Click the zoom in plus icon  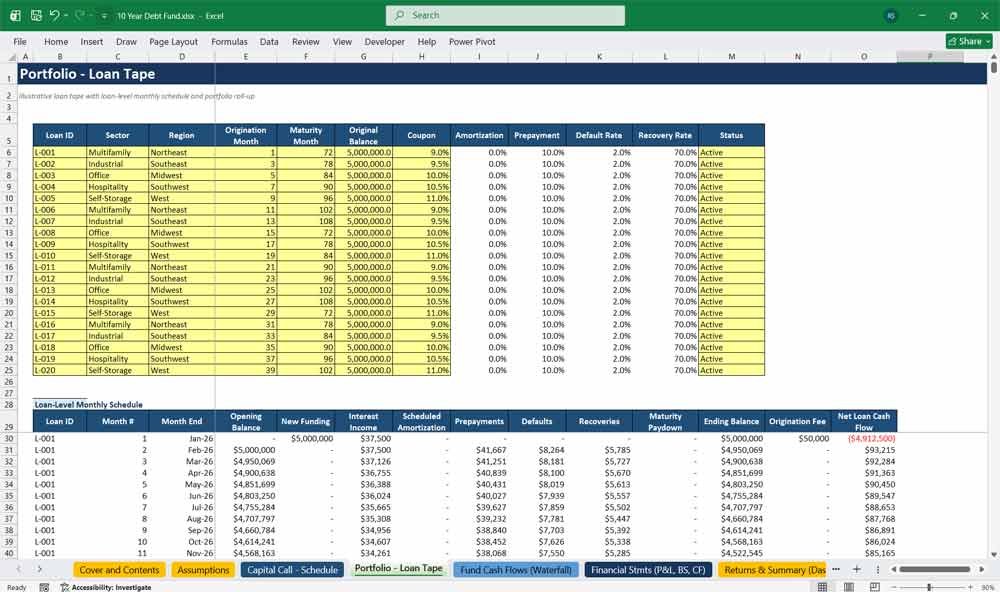[970, 587]
